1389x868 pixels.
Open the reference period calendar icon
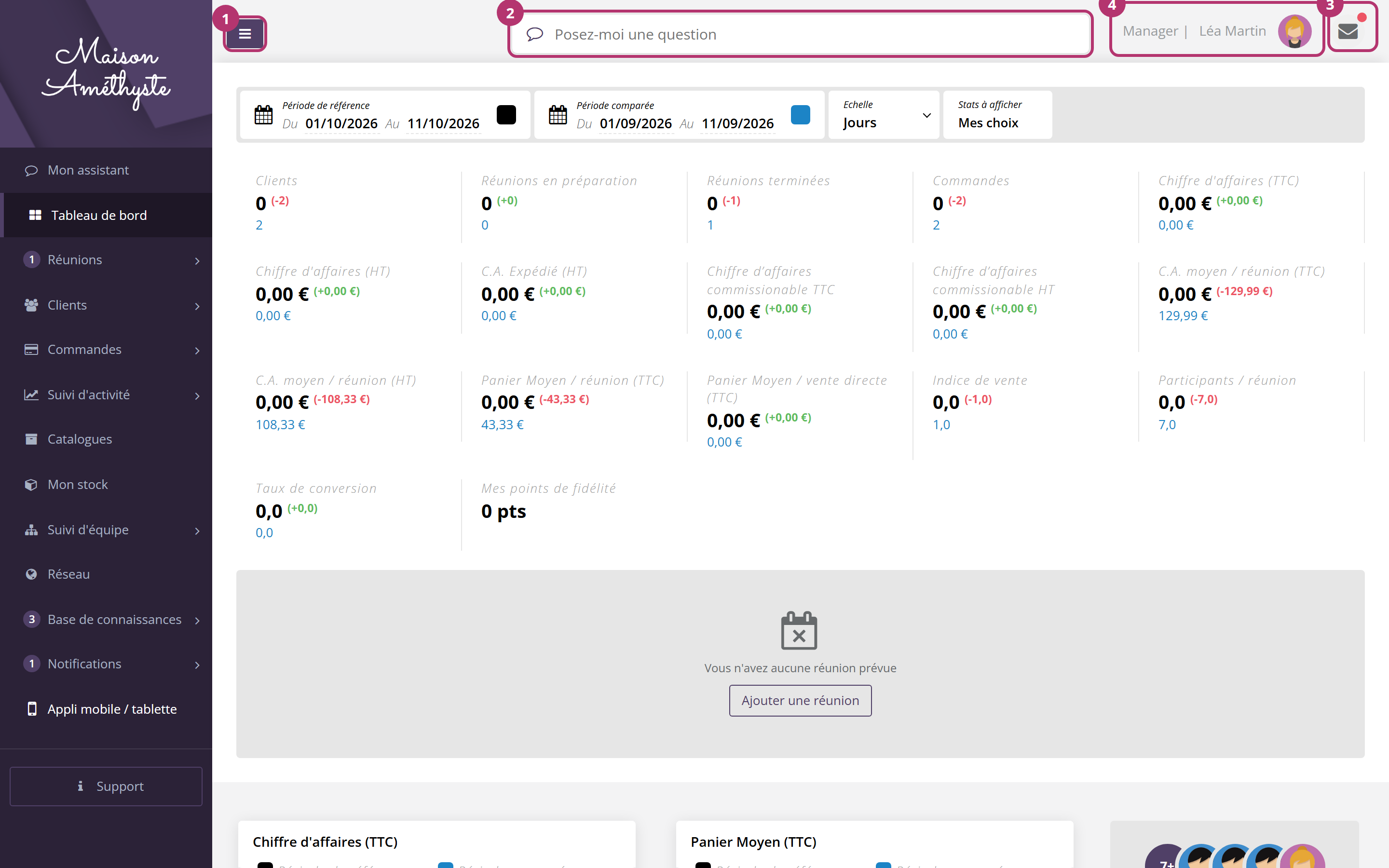[263, 115]
